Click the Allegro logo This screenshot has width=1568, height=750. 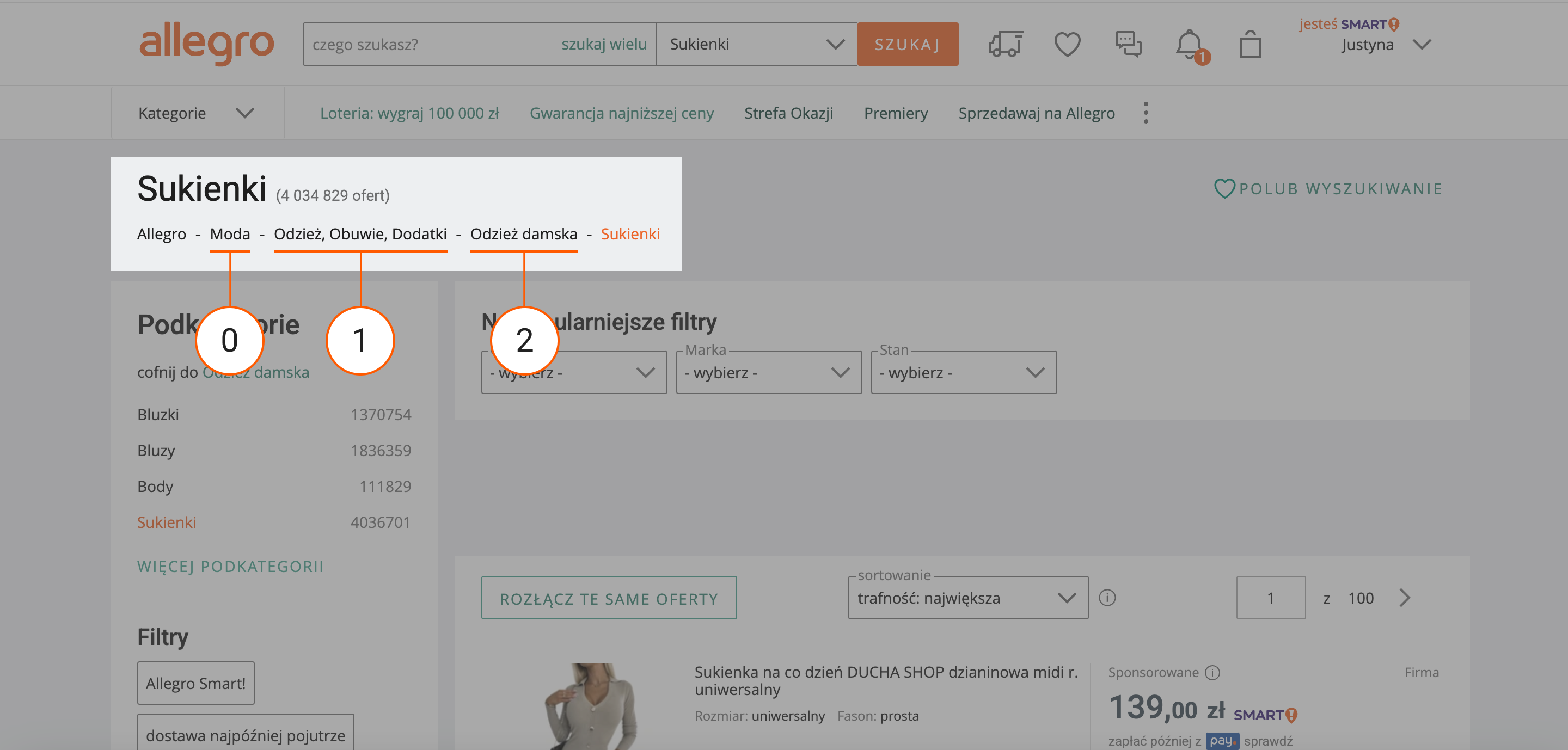pos(206,44)
